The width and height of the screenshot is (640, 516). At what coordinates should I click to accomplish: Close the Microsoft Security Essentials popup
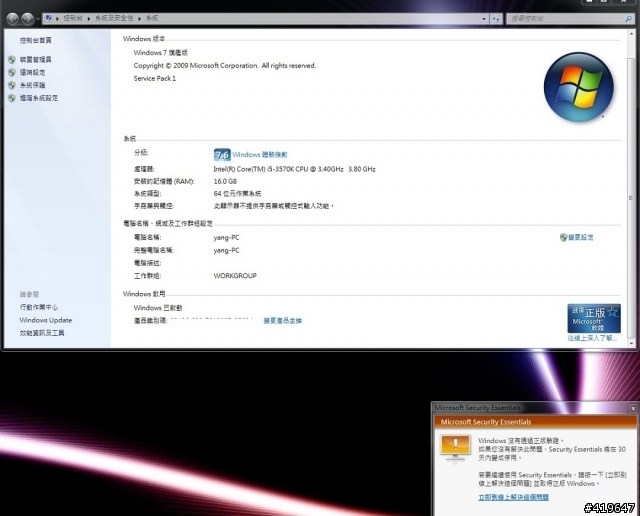pos(633,408)
